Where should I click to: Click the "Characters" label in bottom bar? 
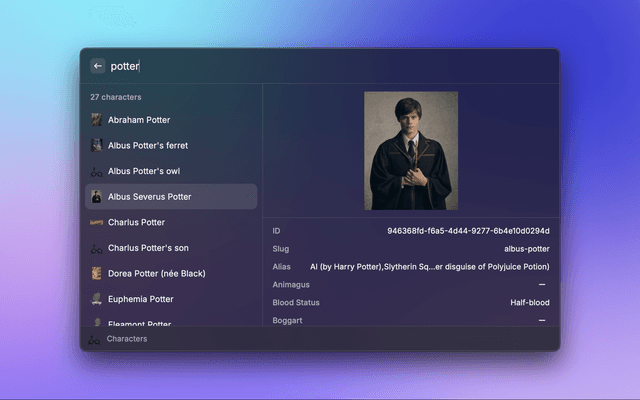click(127, 339)
